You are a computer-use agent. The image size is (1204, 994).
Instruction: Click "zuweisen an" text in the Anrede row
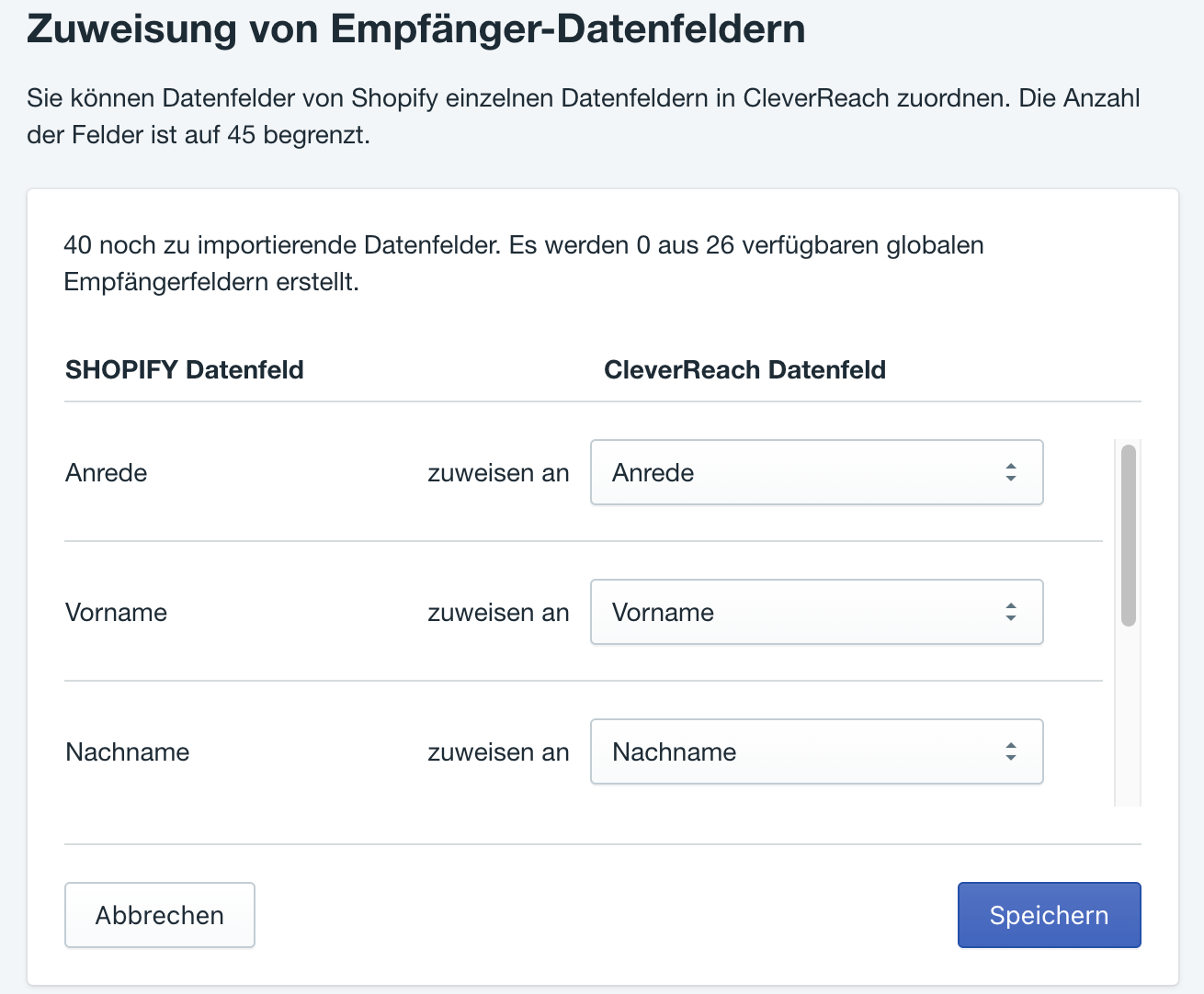(498, 473)
